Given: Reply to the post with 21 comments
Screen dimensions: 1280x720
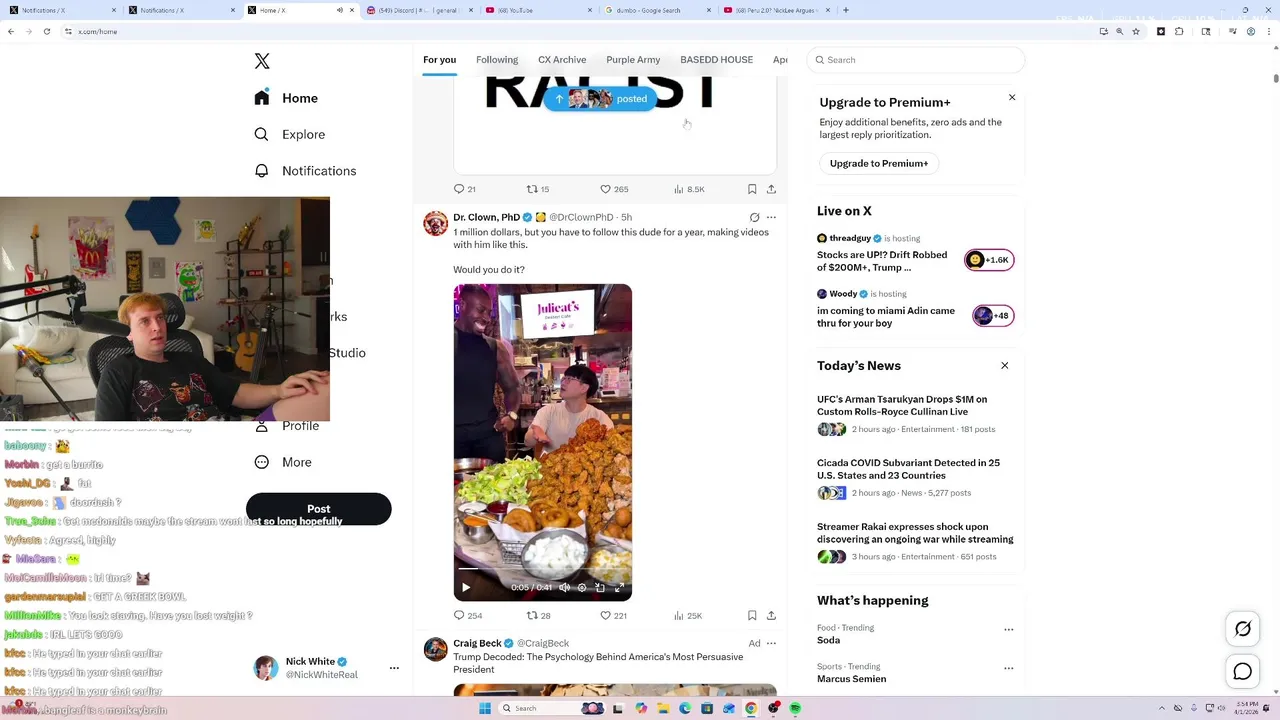Looking at the screenshot, I should 464,189.
